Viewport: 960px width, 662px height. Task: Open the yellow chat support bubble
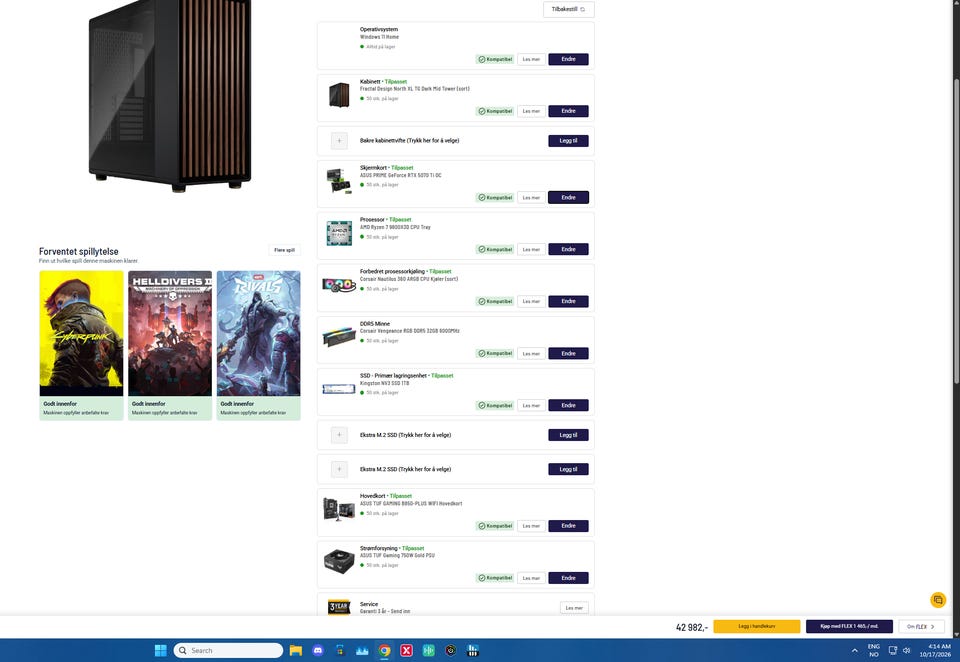tap(937, 600)
